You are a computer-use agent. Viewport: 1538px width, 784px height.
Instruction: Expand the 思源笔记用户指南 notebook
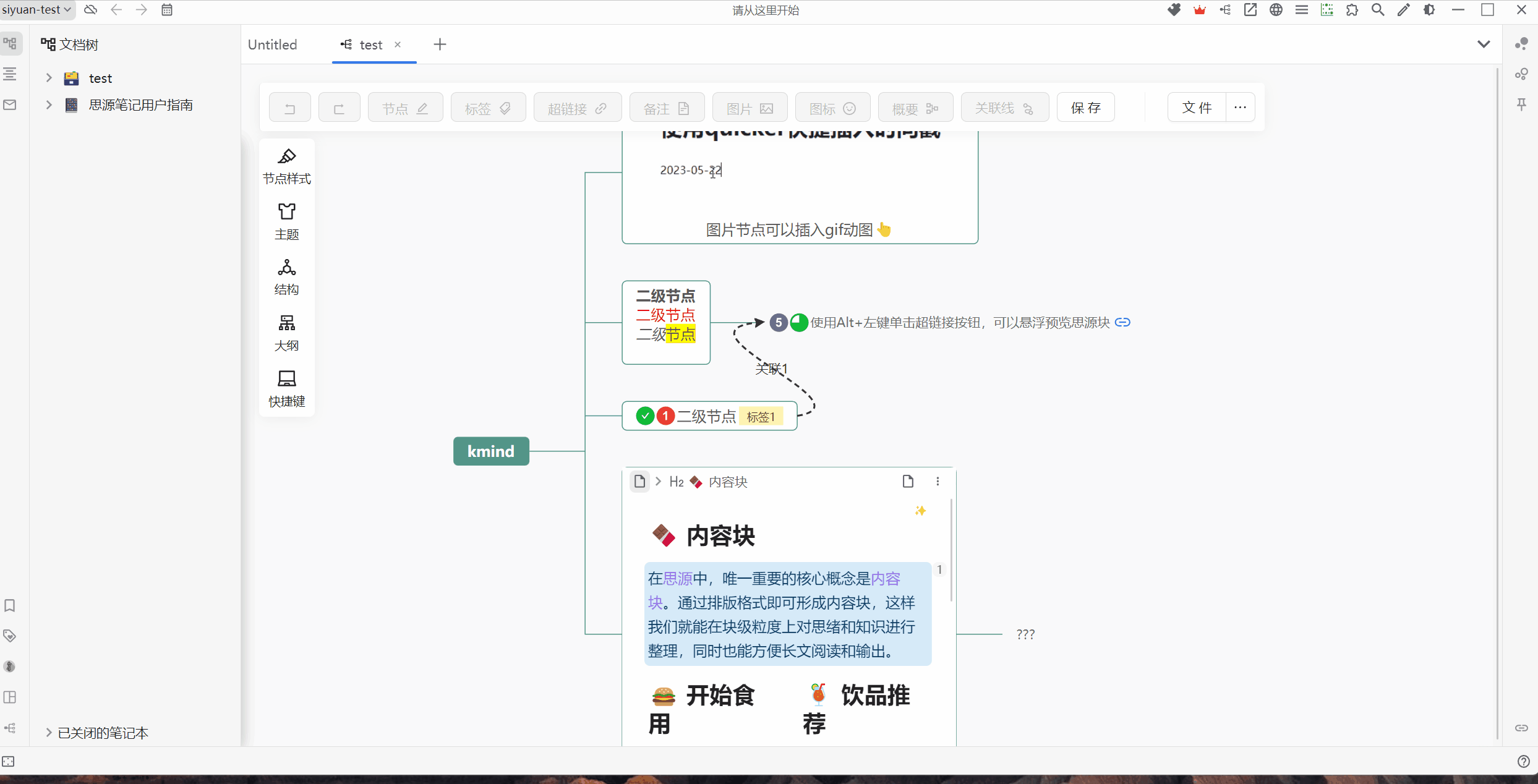(49, 105)
